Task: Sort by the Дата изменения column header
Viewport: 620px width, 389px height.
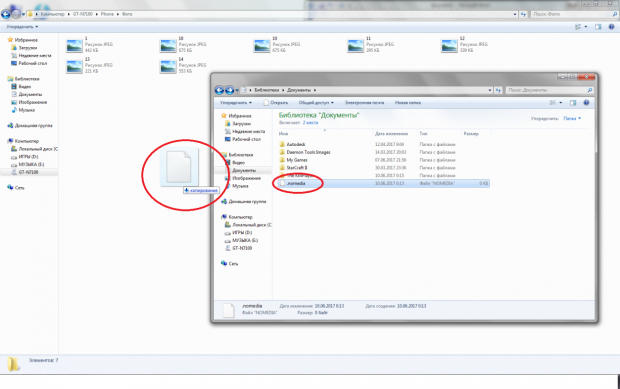Action: click(x=391, y=134)
